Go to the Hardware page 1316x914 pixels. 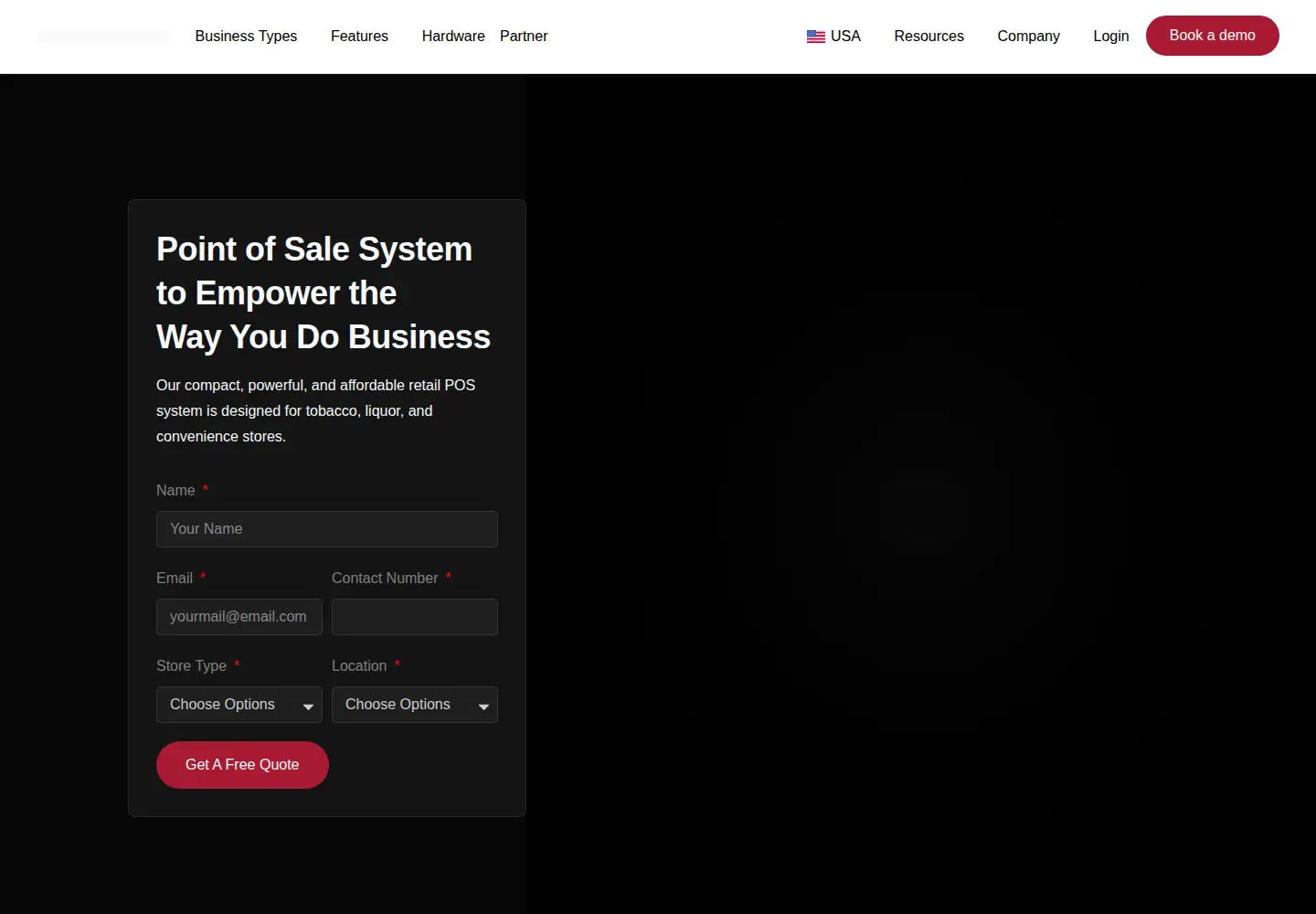[453, 37]
